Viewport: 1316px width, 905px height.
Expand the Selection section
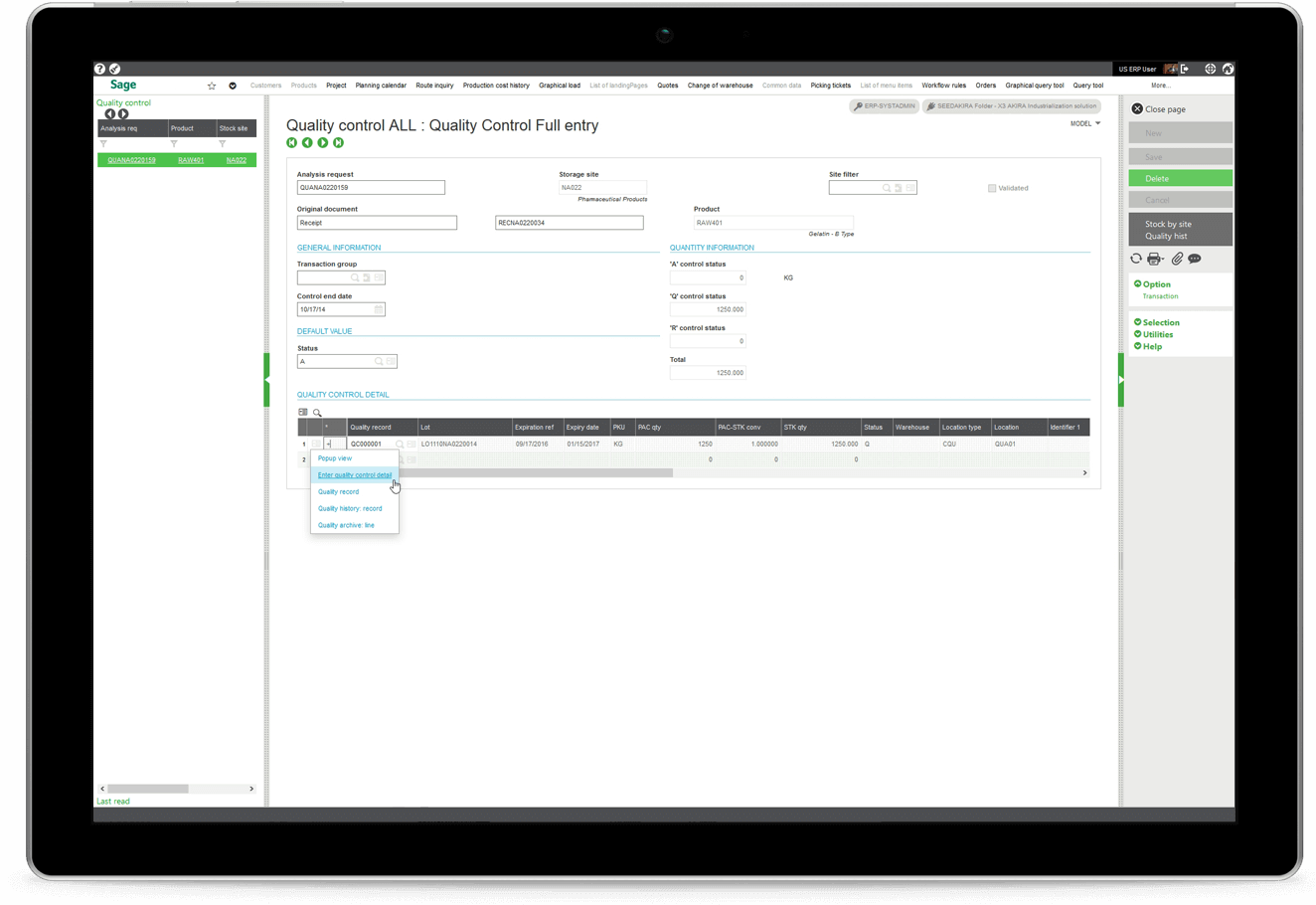point(1157,322)
